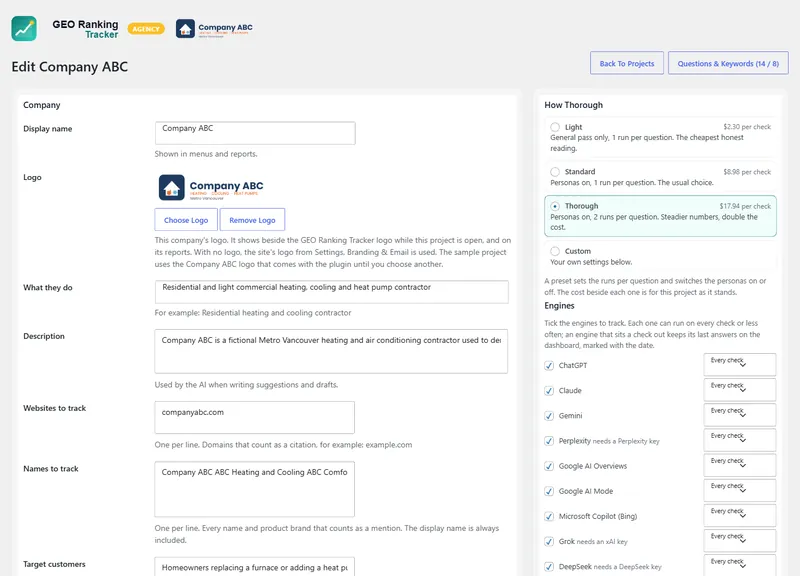
Task: Toggle the Perplexity engine checkbox
Action: pos(549,441)
